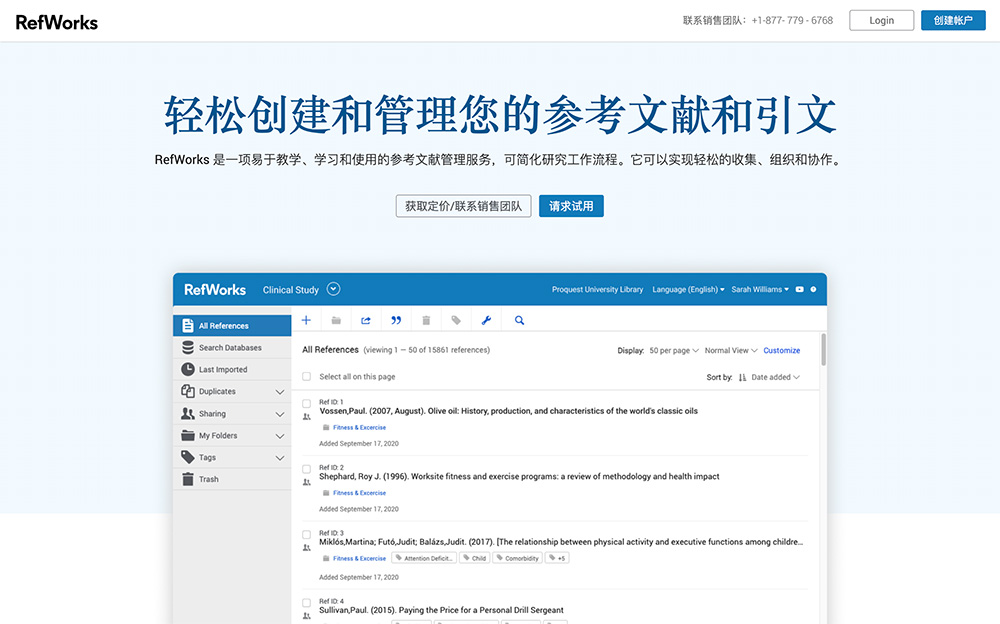Expand the My Folders chevron

click(x=279, y=436)
